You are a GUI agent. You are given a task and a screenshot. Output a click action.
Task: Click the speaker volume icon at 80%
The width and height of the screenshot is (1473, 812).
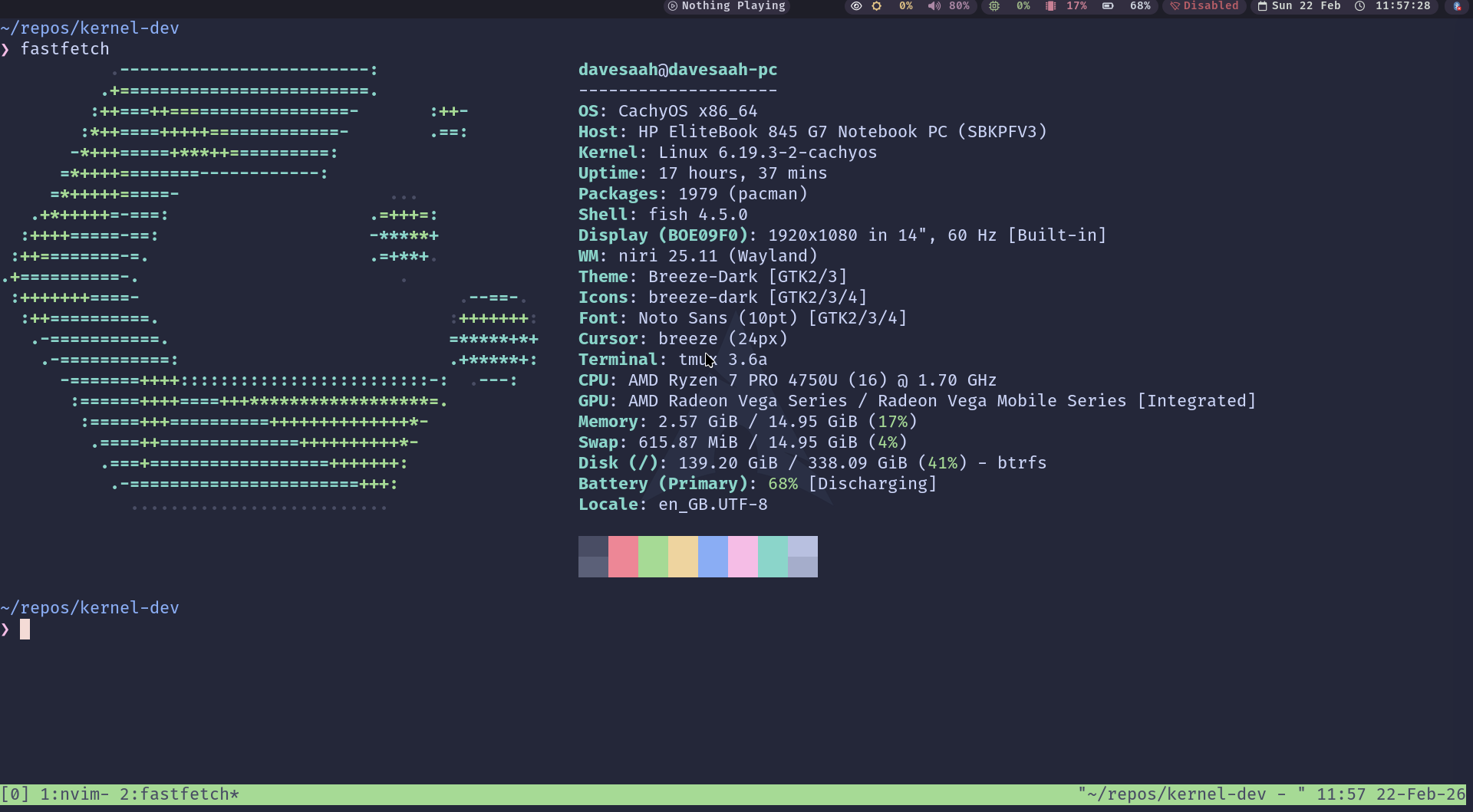tap(934, 7)
